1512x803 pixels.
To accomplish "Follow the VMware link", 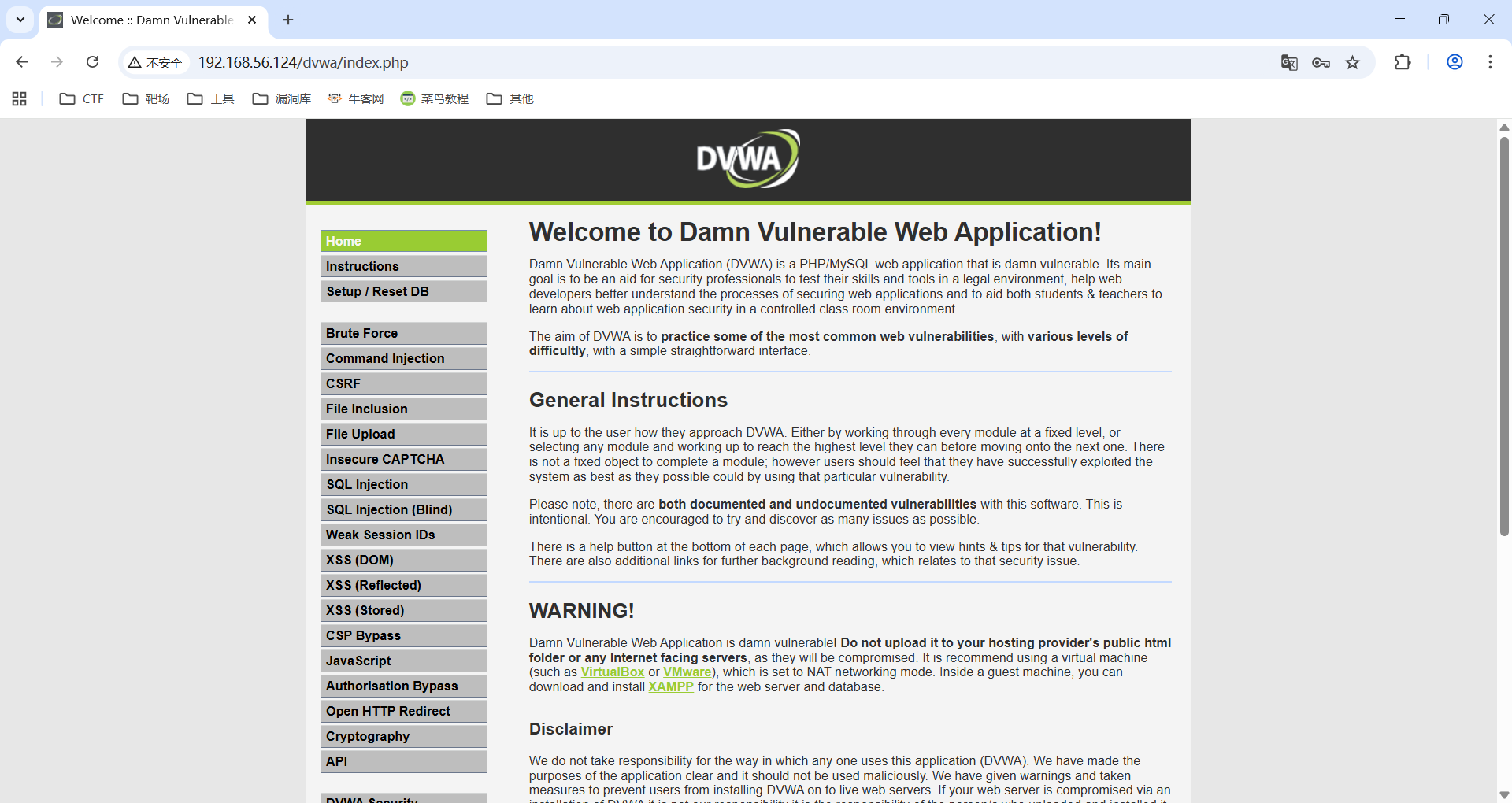I will [687, 672].
